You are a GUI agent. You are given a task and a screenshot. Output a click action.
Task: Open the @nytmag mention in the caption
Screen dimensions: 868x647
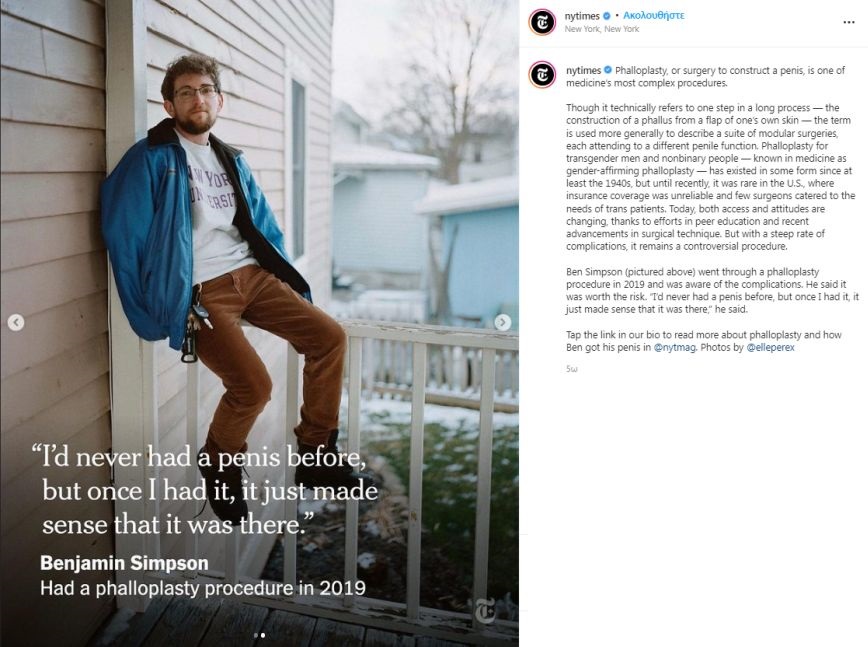(x=675, y=347)
